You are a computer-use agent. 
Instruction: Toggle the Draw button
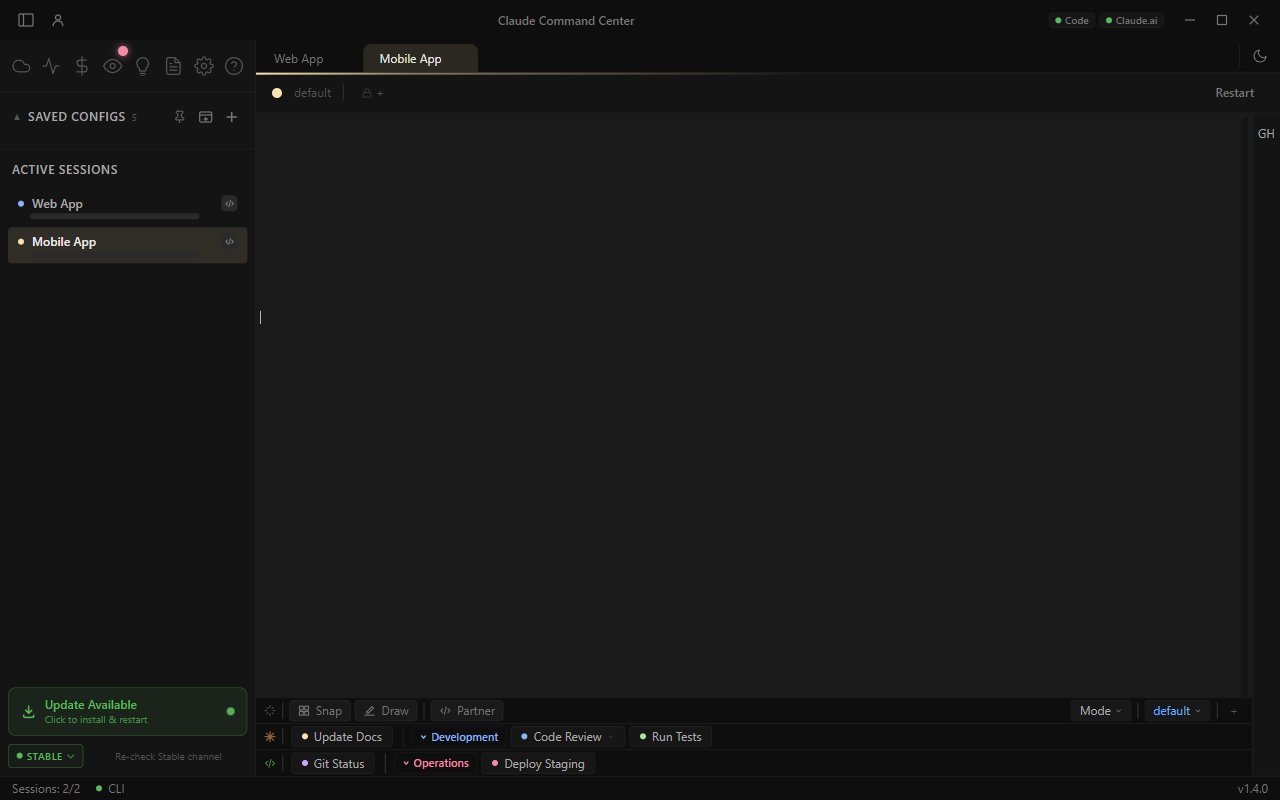point(386,711)
